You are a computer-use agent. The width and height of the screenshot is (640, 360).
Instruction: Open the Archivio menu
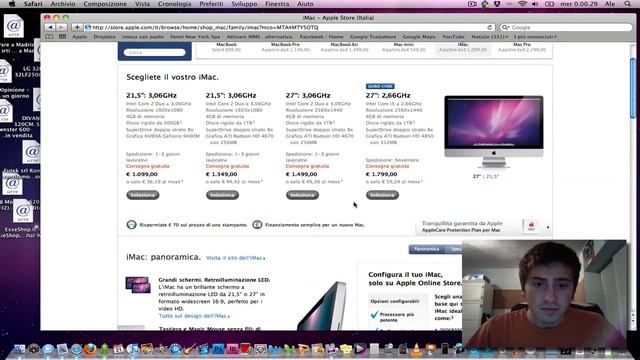[x=62, y=4]
